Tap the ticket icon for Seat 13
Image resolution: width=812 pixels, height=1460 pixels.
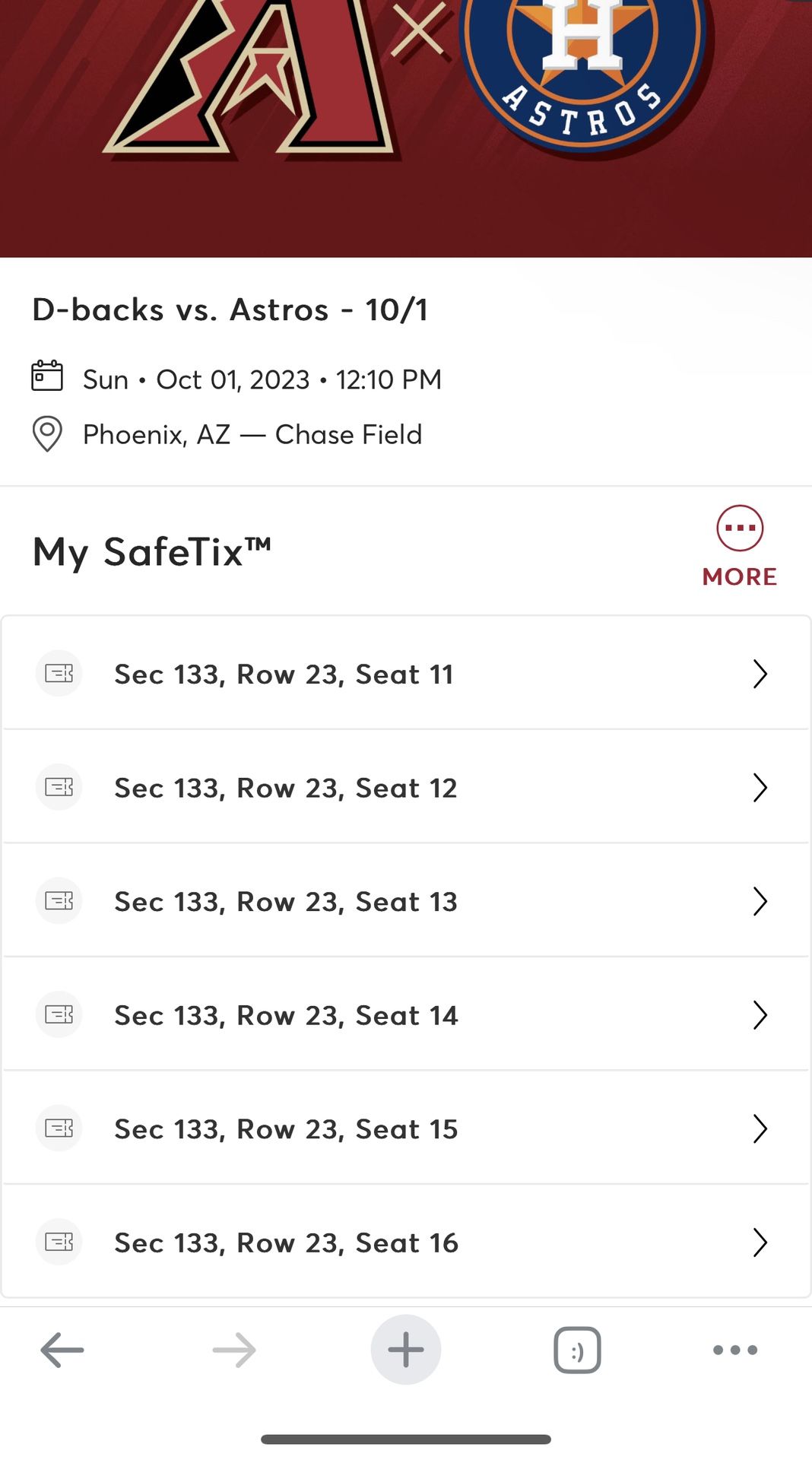point(59,901)
